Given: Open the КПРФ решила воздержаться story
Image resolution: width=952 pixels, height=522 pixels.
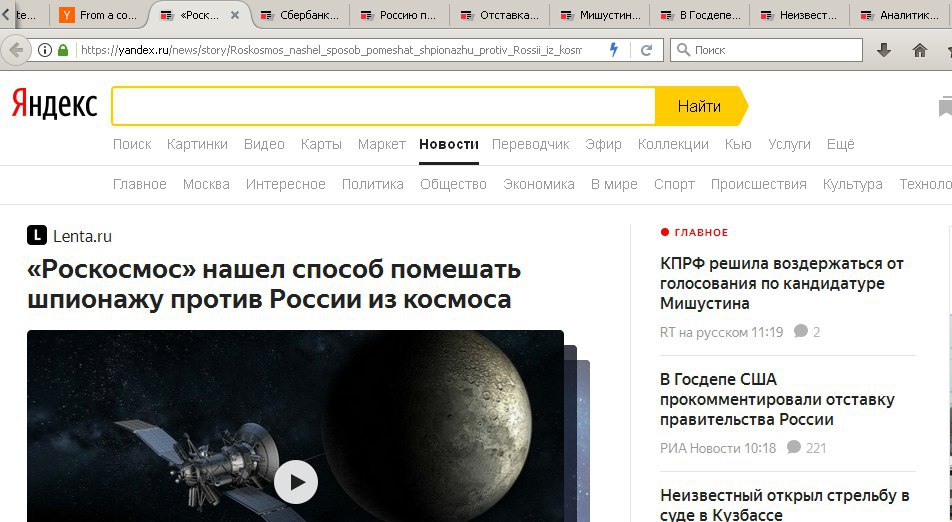Looking at the screenshot, I should click(x=782, y=283).
